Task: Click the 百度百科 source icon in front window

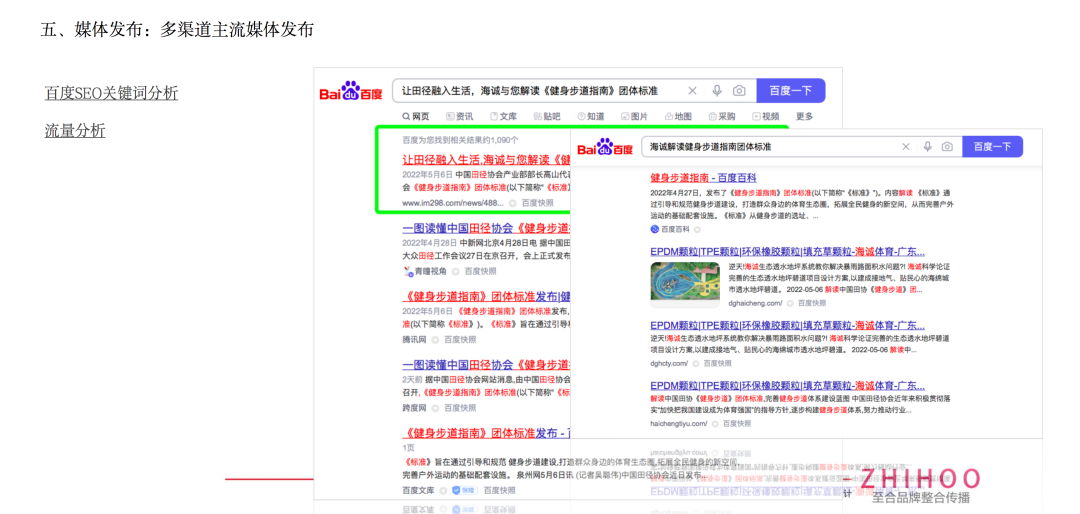Action: (654, 229)
